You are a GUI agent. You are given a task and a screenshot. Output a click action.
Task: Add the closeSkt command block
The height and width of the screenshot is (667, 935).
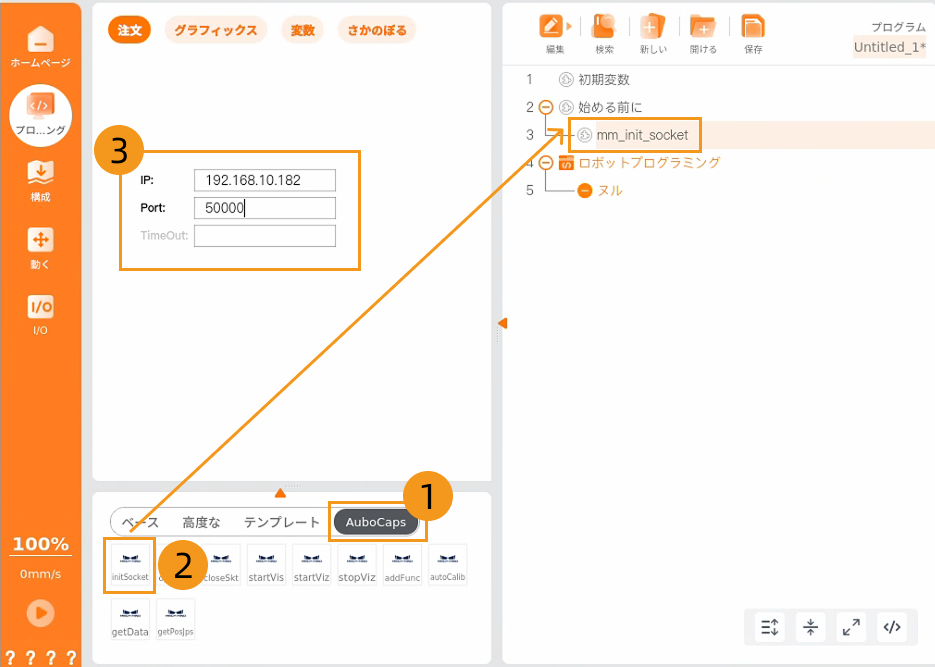point(221,564)
